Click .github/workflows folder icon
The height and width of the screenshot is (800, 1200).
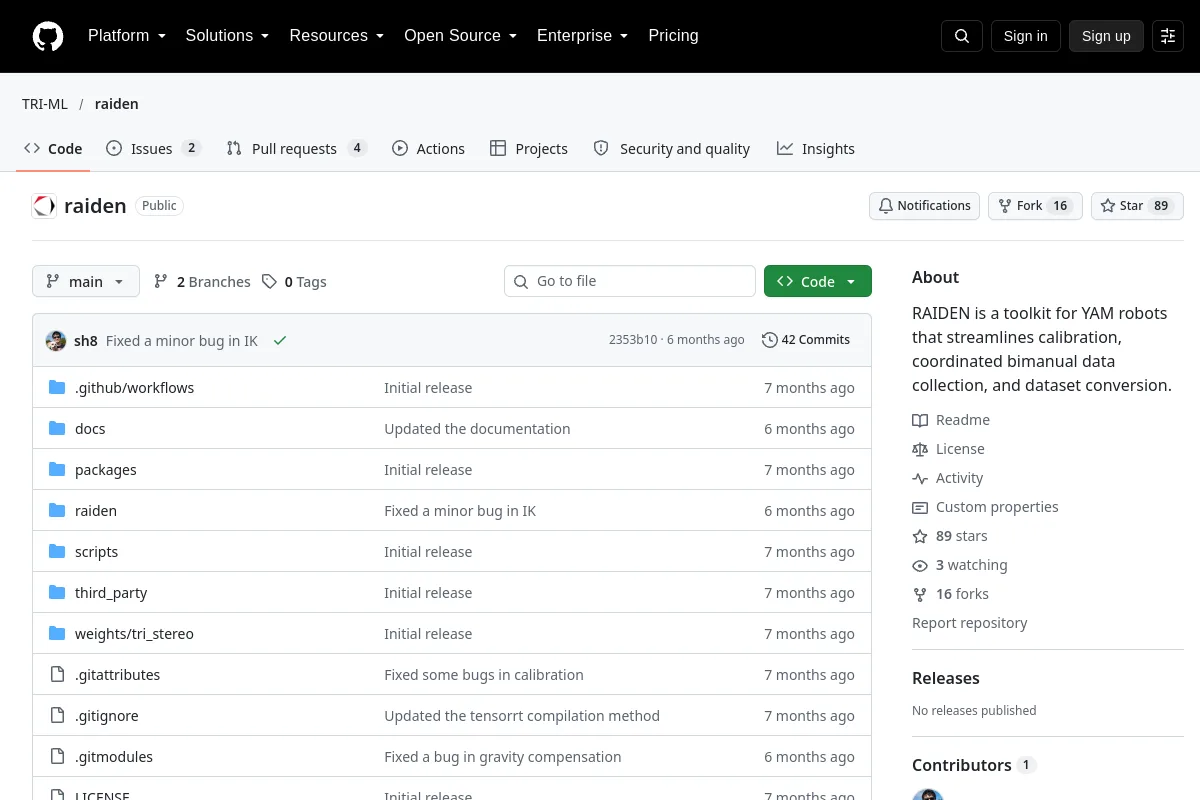pyautogui.click(x=57, y=387)
